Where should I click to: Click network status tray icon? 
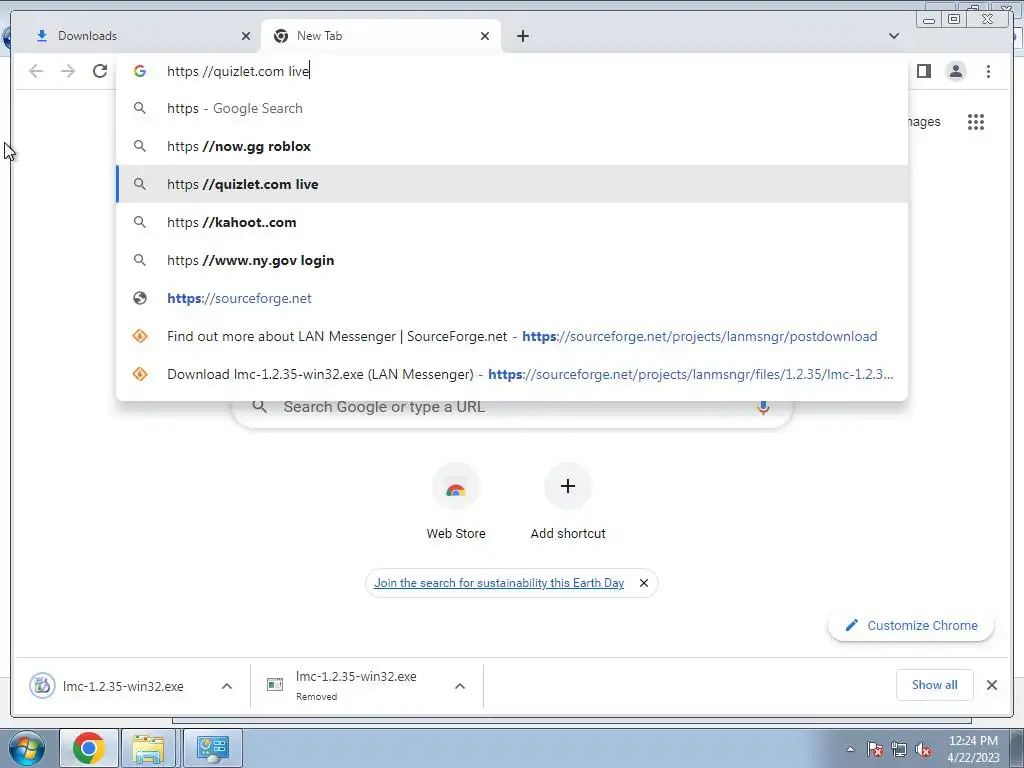(x=899, y=749)
